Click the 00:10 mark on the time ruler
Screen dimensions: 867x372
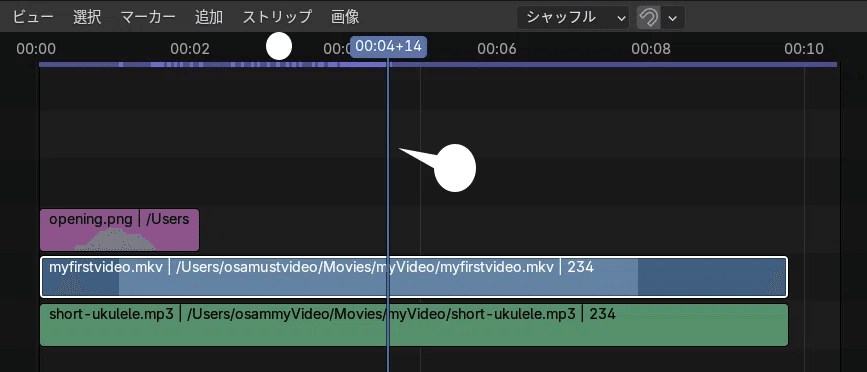coord(804,49)
